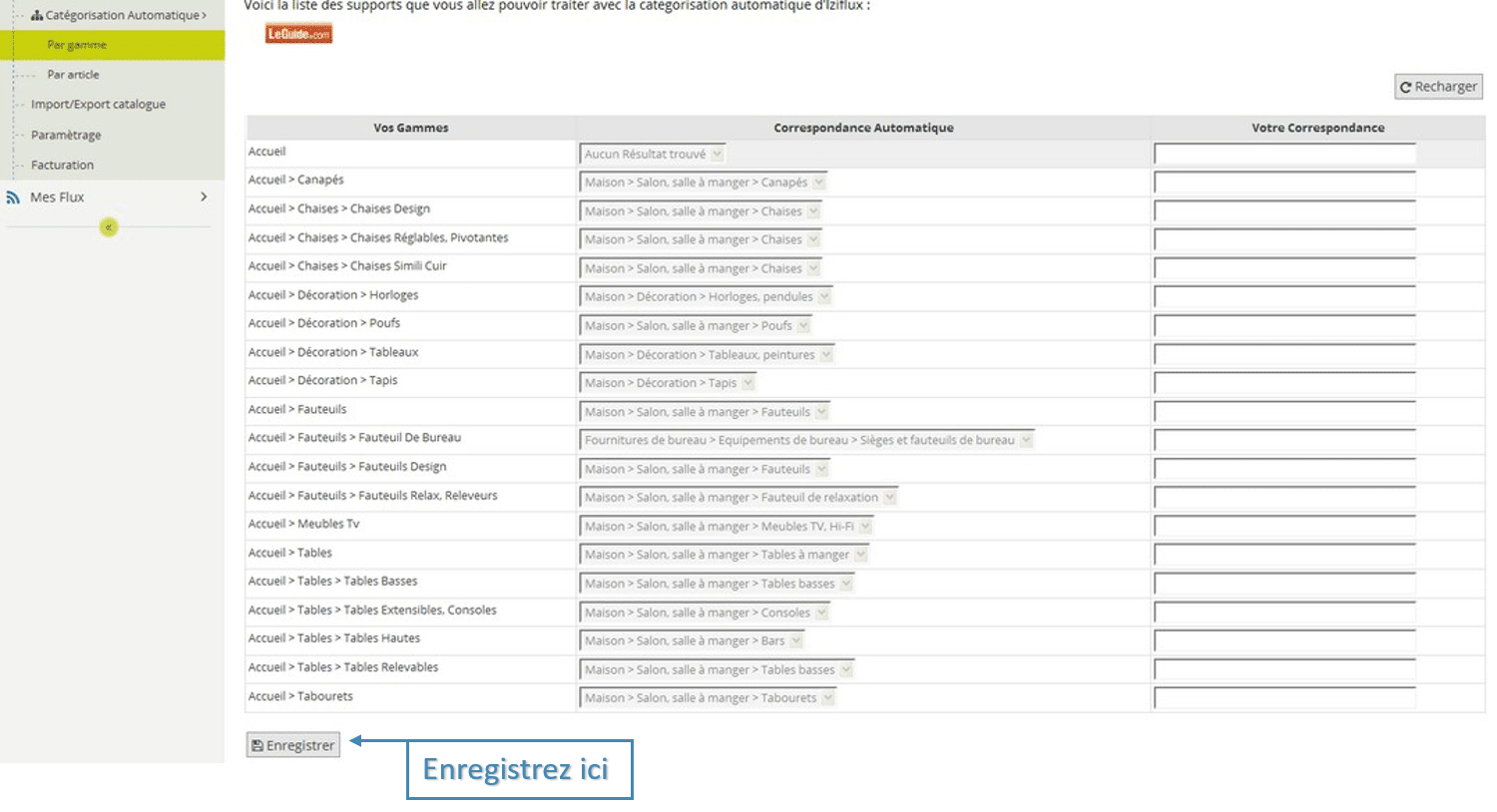Screen dimensions: 1497x812
Task: Click Votre Correspondance field for Canapés row
Action: point(1285,183)
